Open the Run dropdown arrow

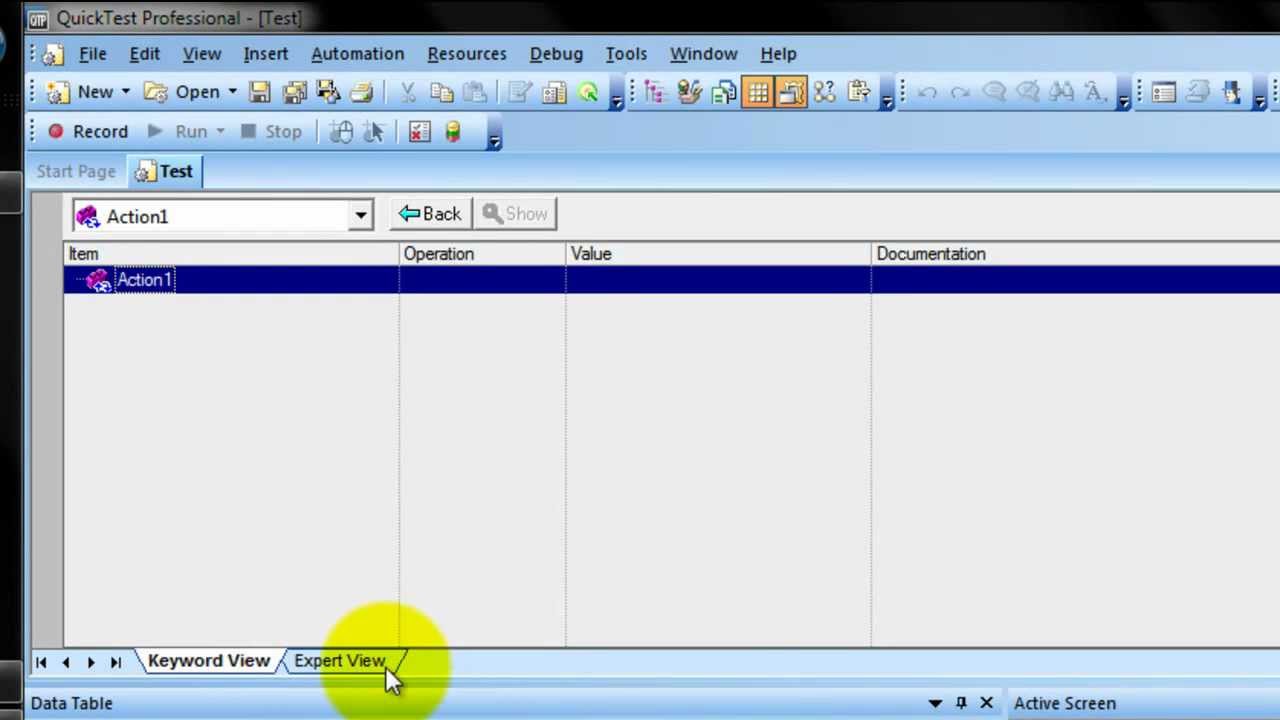tap(220, 131)
